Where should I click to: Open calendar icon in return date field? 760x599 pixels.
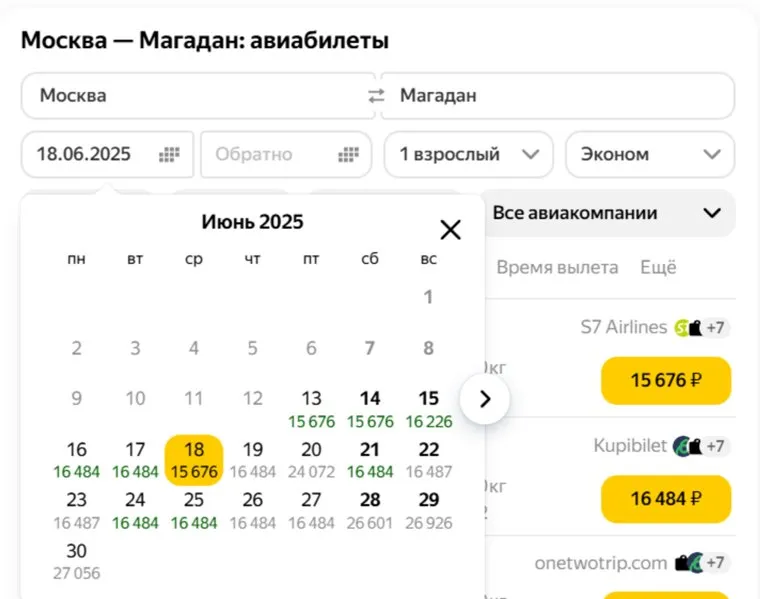pos(348,154)
